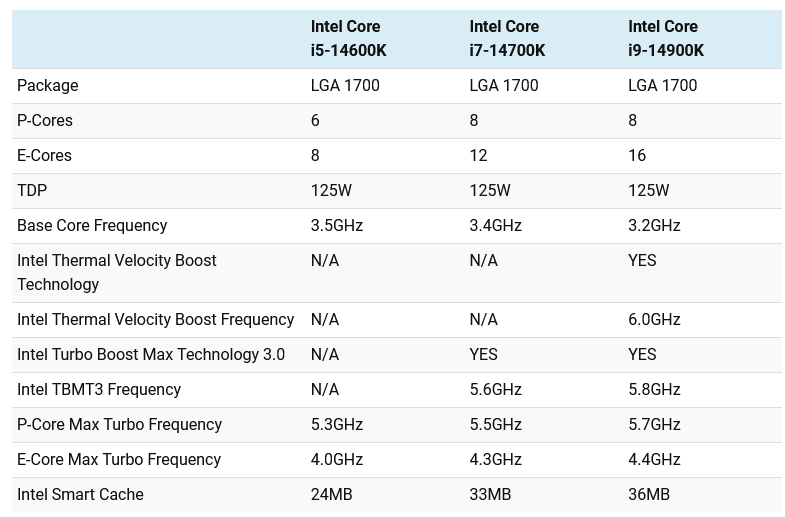This screenshot has width=785, height=517.
Task: Click the Intel Thermal Velocity Boost Technology label
Action: 117,272
